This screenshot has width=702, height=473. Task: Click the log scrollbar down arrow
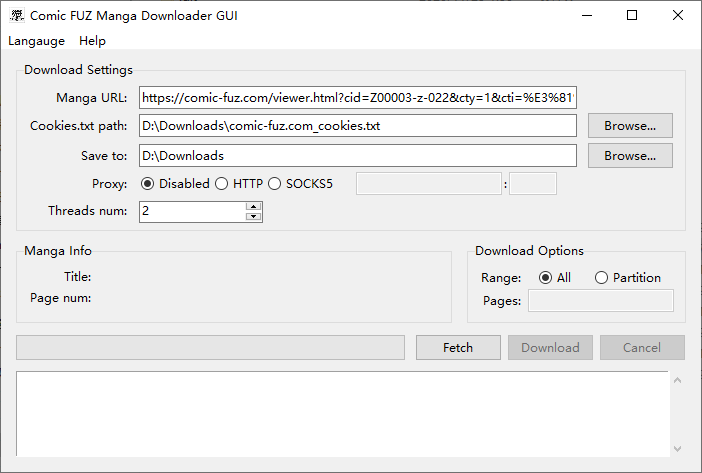pyautogui.click(x=677, y=448)
